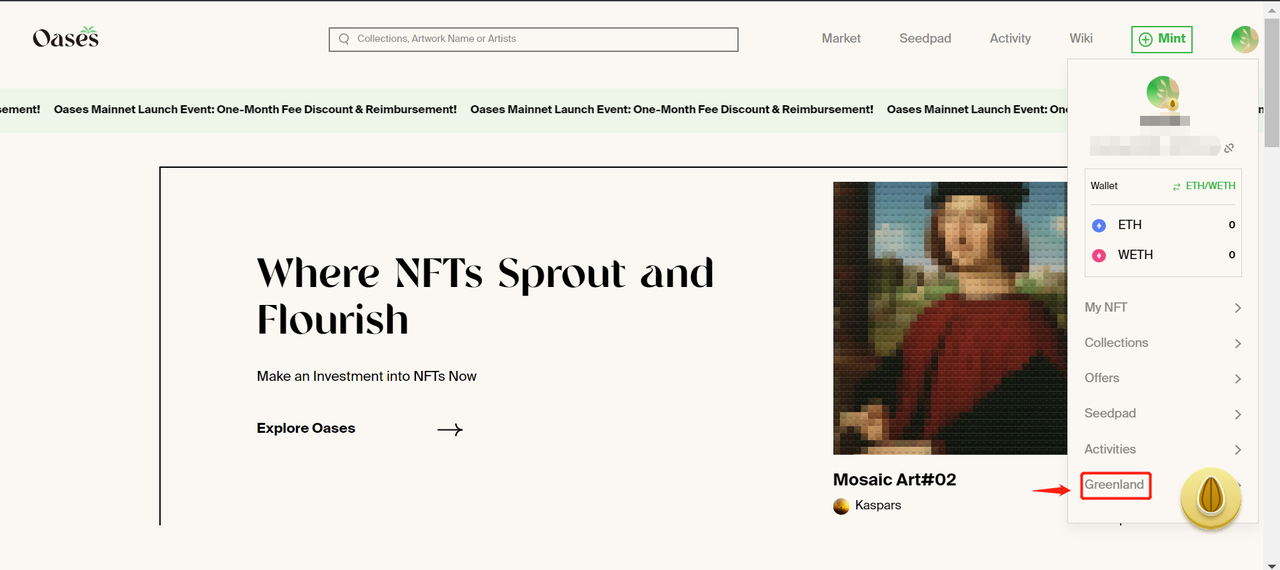Click the ETH coin icon
1280x570 pixels.
(x=1099, y=225)
